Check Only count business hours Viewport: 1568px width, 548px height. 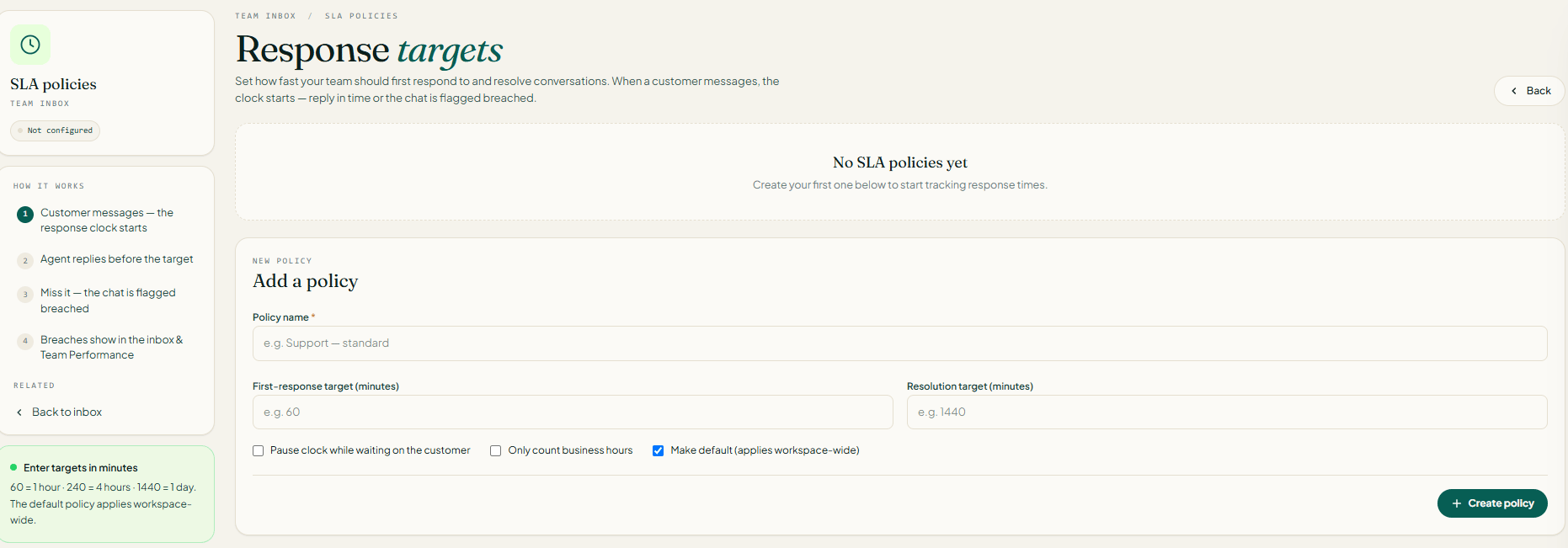496,450
